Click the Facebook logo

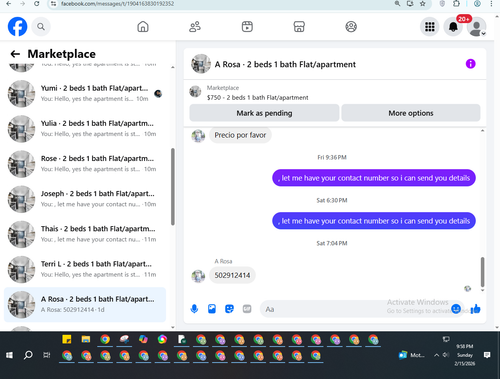point(17,27)
